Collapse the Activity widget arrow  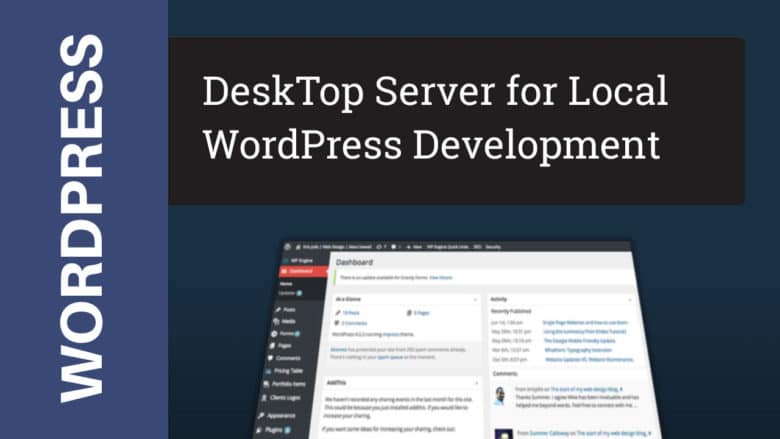630,300
